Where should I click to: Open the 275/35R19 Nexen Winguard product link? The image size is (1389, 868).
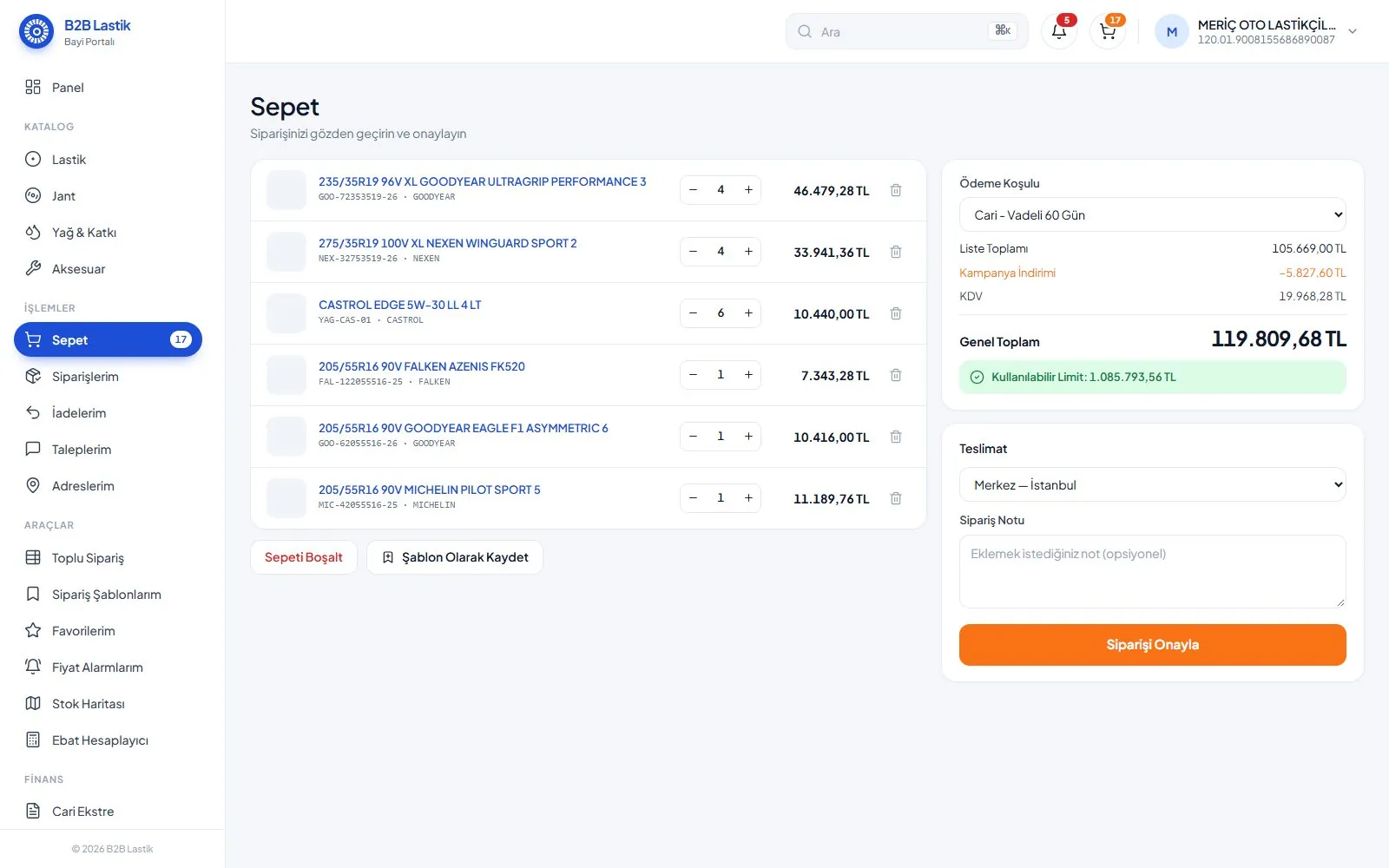447,243
